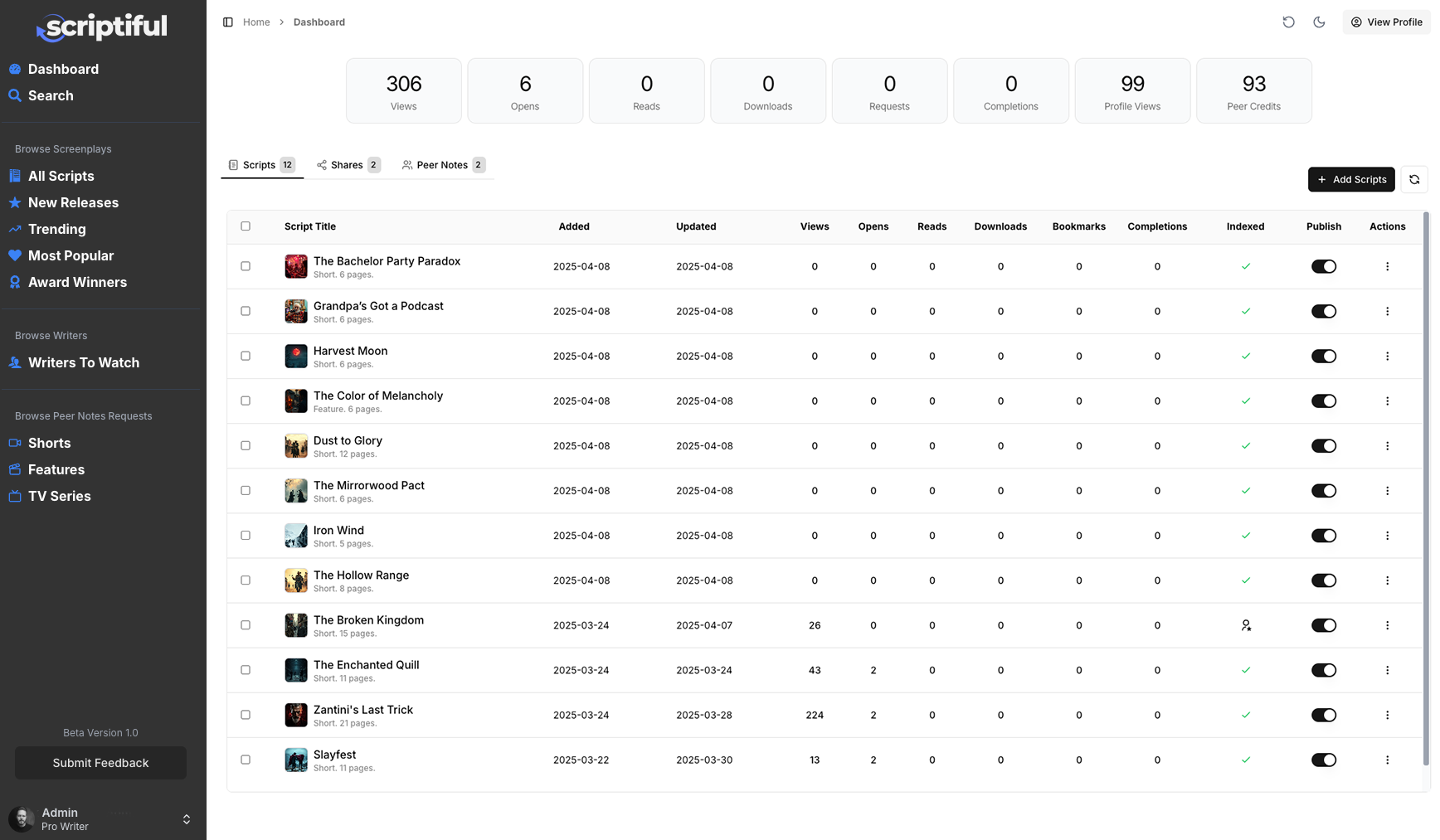Click the Add Scripts button
Viewport: 1440px width, 840px height.
(1350, 179)
